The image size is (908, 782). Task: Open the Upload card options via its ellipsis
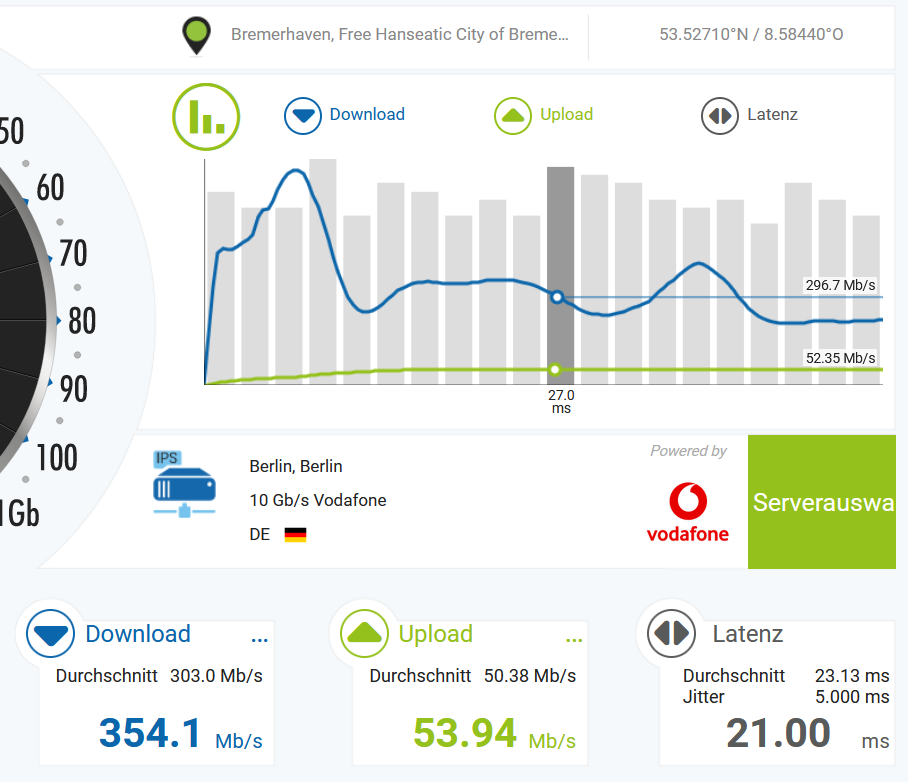(x=574, y=639)
